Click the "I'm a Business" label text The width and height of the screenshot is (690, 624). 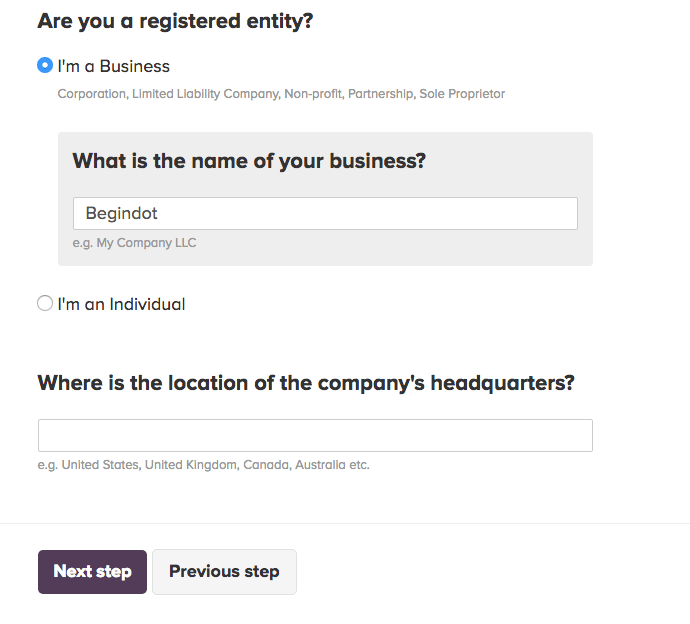click(x=114, y=66)
